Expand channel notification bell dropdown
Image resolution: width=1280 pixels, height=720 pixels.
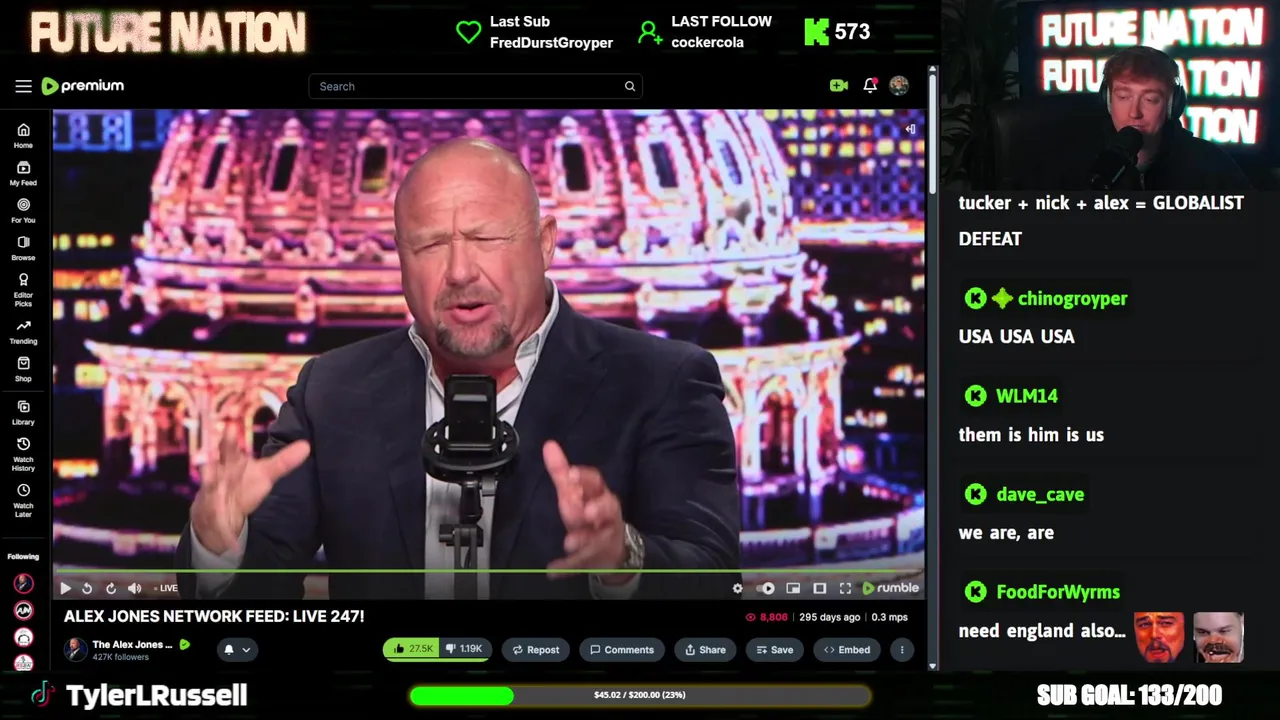[237, 650]
